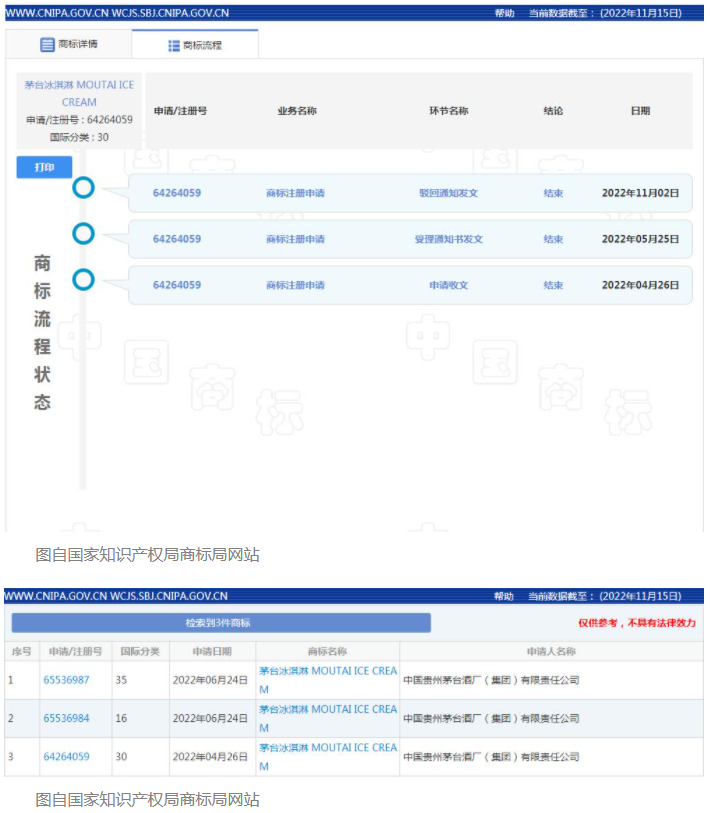The image size is (710, 813).
Task: Click date 2022年06月24日 in row 1
Action: click(x=210, y=680)
